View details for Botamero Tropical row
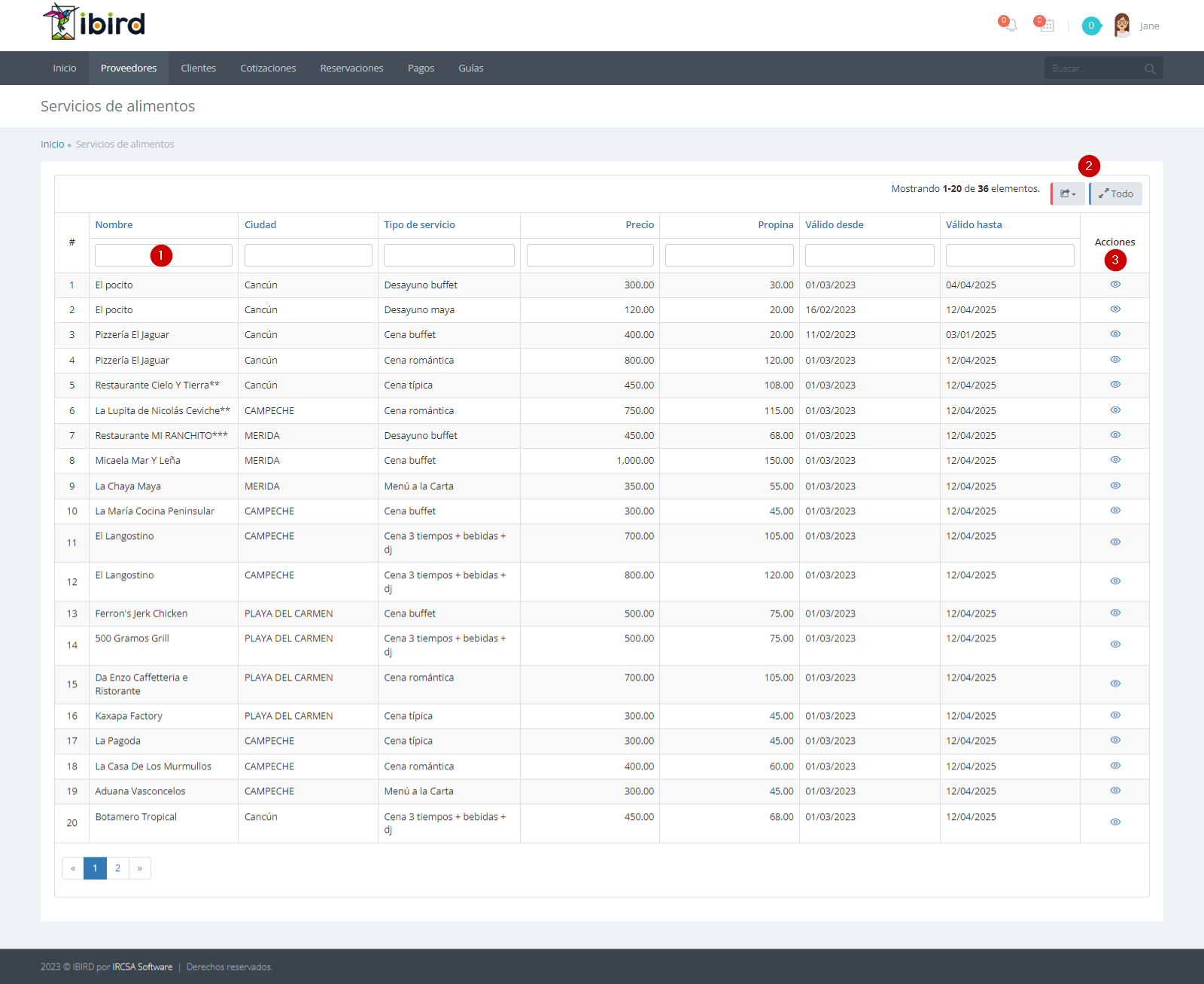 (1115, 822)
